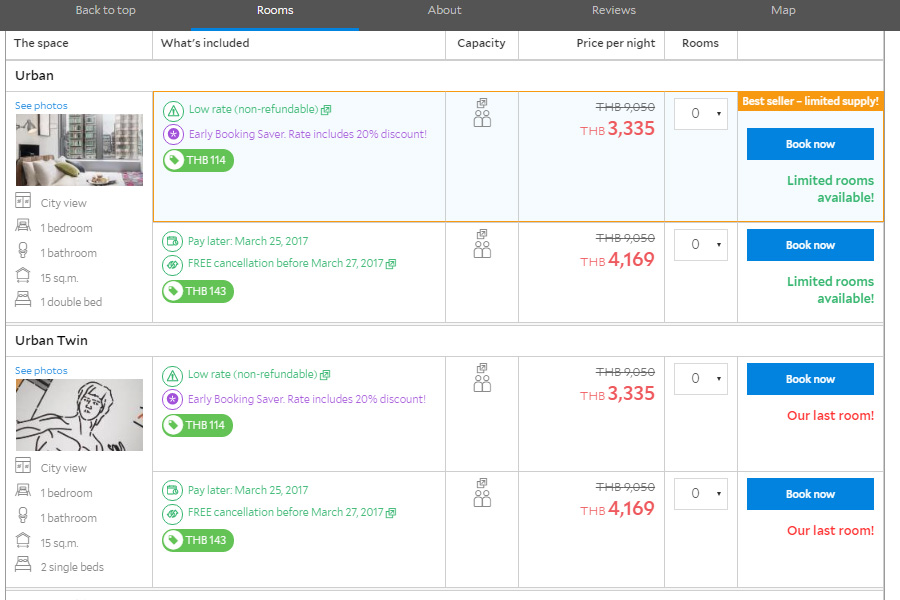Go to the Map tab
The height and width of the screenshot is (600, 900).
click(x=783, y=10)
